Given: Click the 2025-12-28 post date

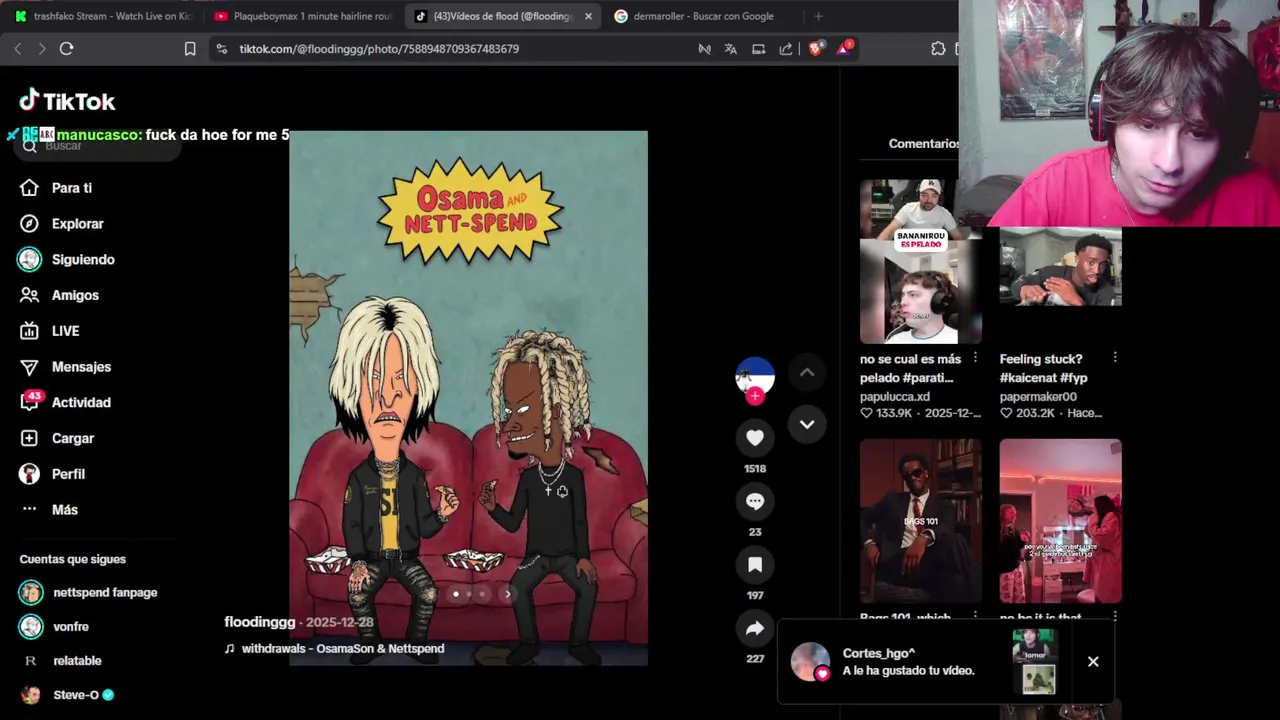Looking at the screenshot, I should click(x=340, y=622).
